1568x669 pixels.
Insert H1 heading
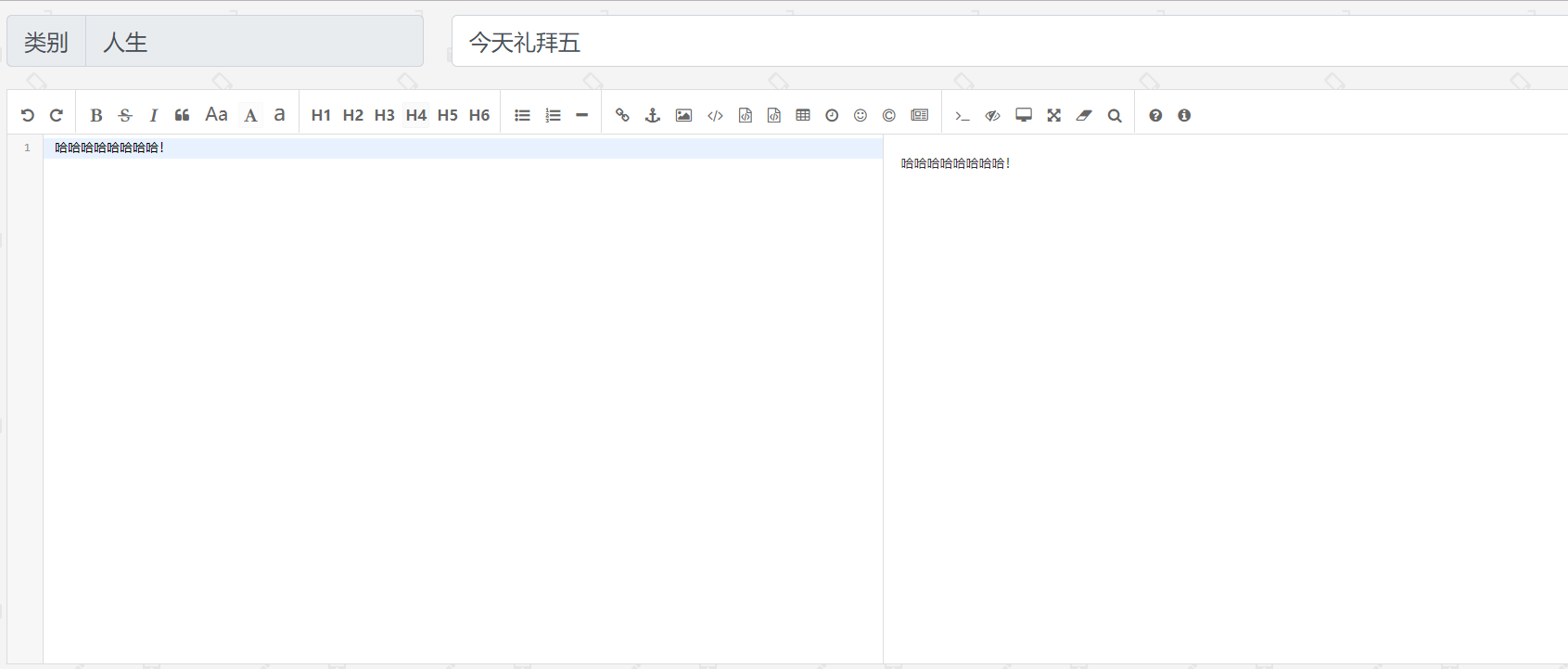click(x=321, y=115)
